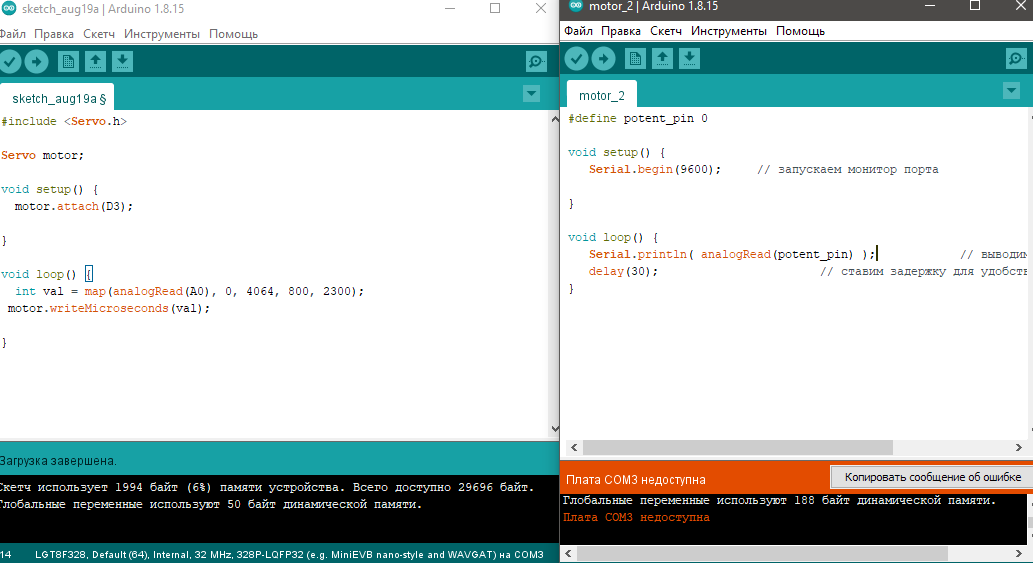The height and width of the screenshot is (563, 1033).
Task: Save the motor_2 sketch
Action: pos(689,59)
